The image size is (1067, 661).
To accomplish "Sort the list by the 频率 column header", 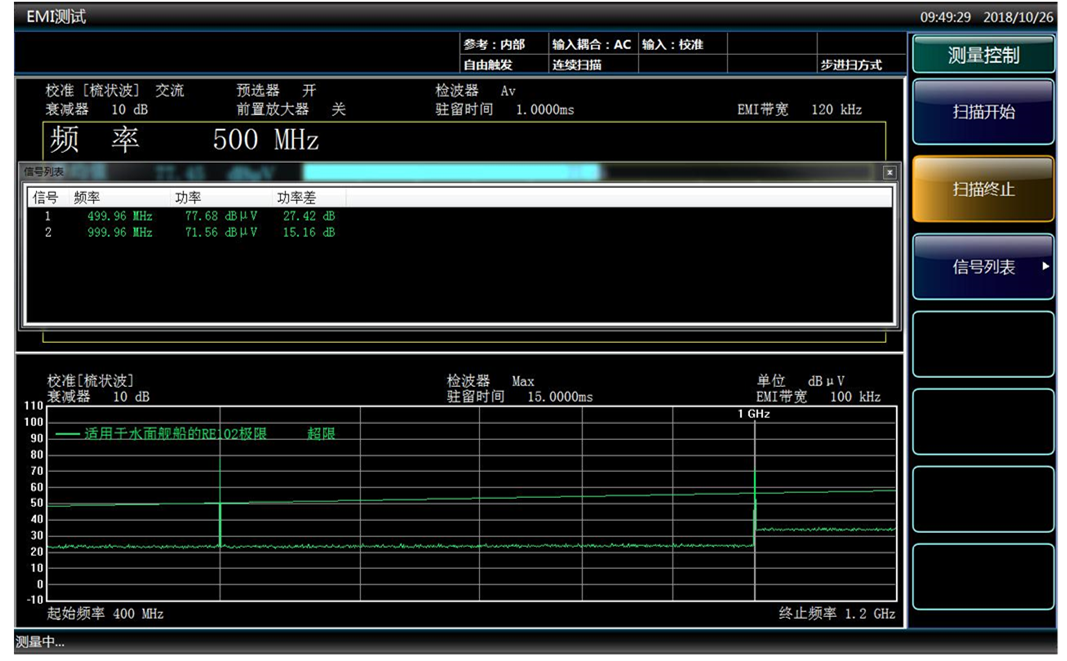I will coord(87,198).
